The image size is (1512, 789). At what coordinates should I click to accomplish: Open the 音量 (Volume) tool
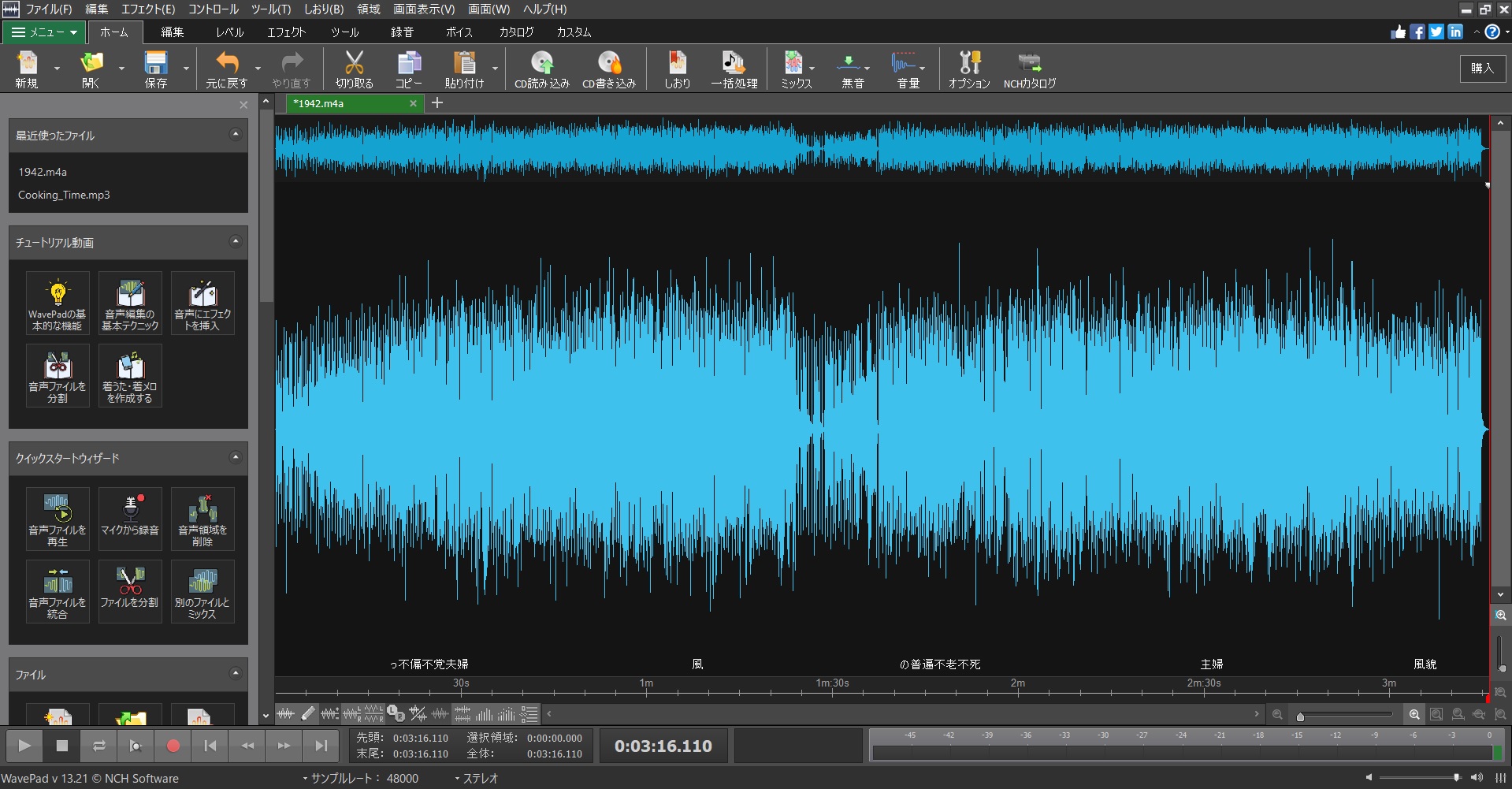907,69
